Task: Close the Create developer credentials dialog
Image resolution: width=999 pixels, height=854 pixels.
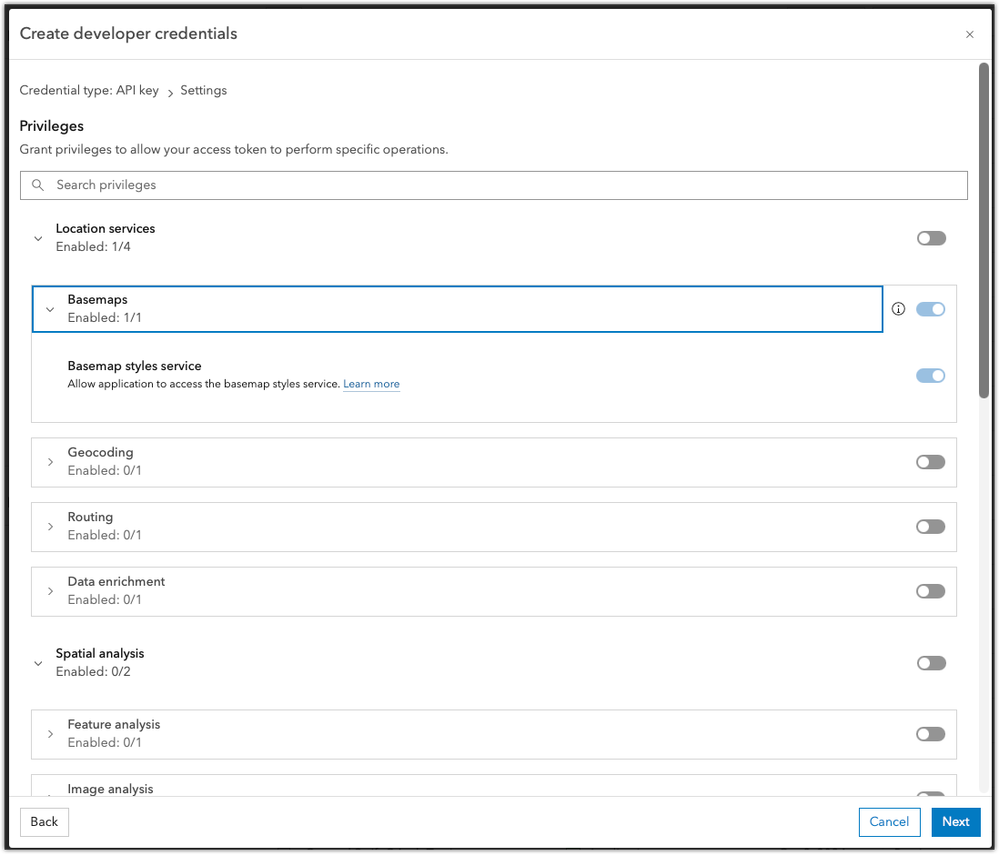Action: coord(969,34)
